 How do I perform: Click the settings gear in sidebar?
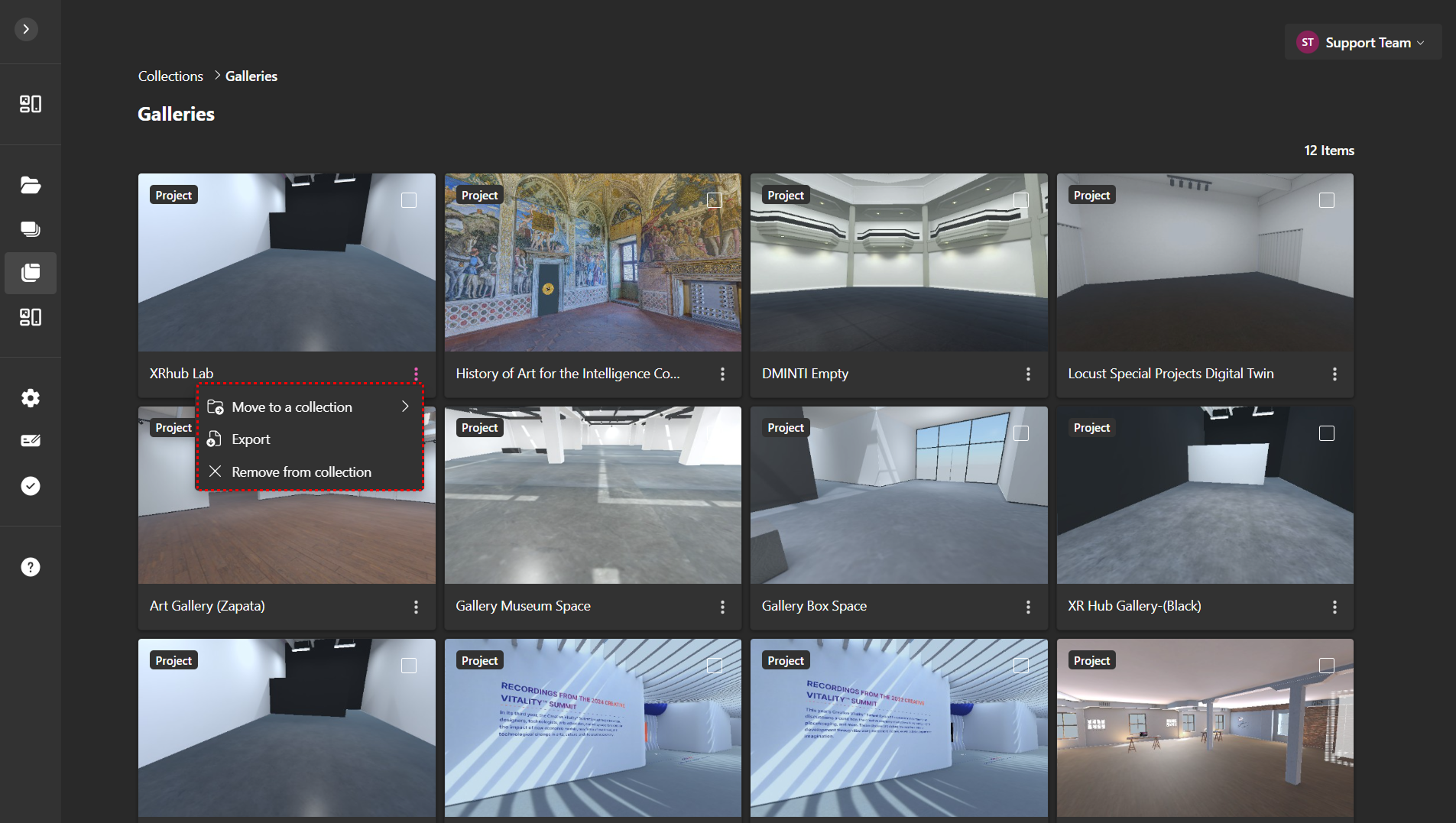[31, 398]
